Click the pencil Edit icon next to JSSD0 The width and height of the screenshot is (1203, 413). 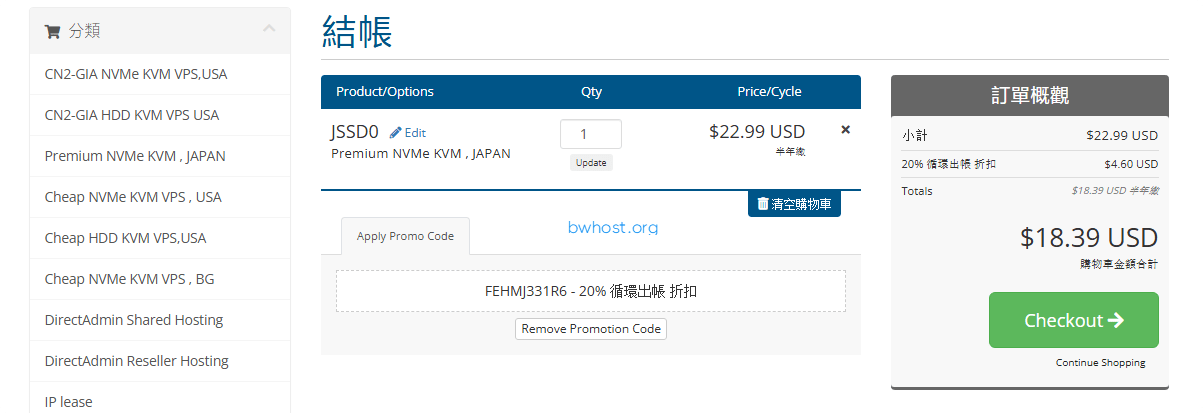pos(396,132)
